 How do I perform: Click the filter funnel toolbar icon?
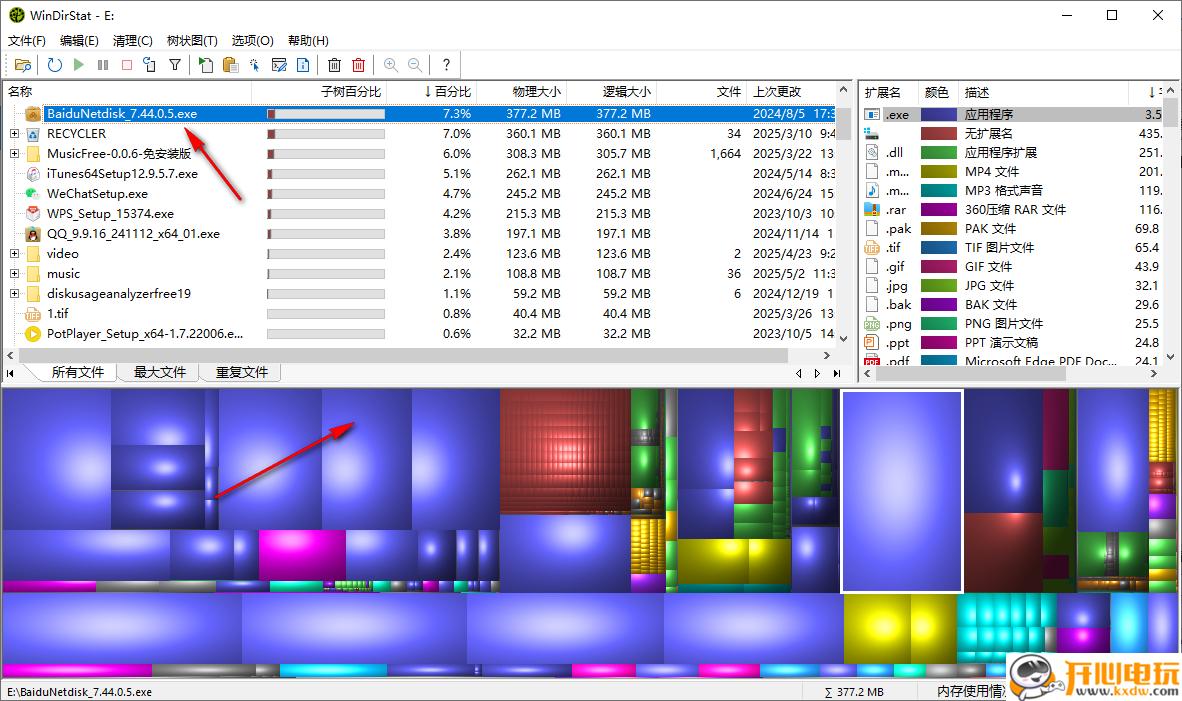tap(175, 65)
